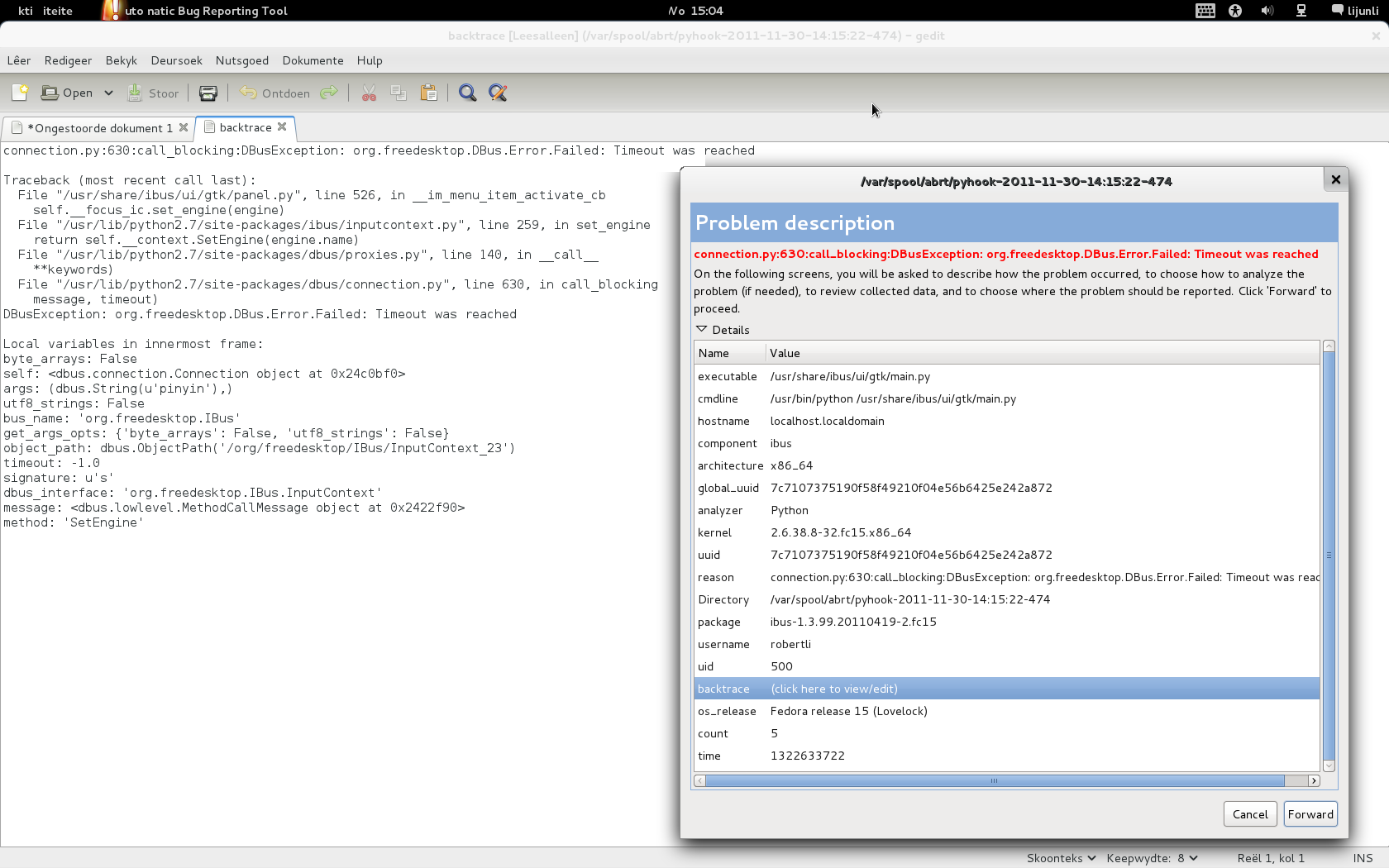Click the horizontal scrollbar left arrow
Viewport: 1389px width, 868px height.
coord(699,780)
